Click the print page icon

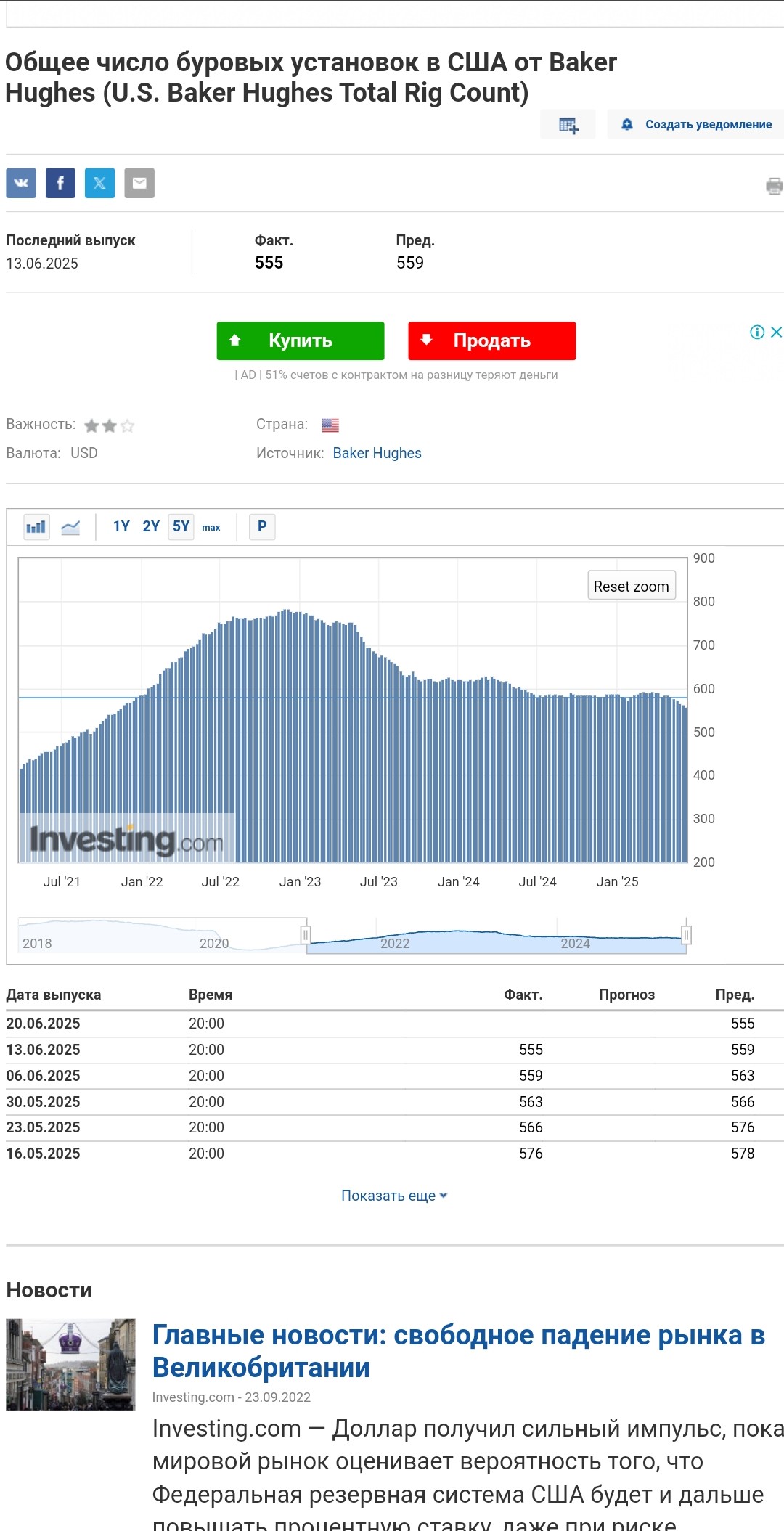click(x=774, y=186)
